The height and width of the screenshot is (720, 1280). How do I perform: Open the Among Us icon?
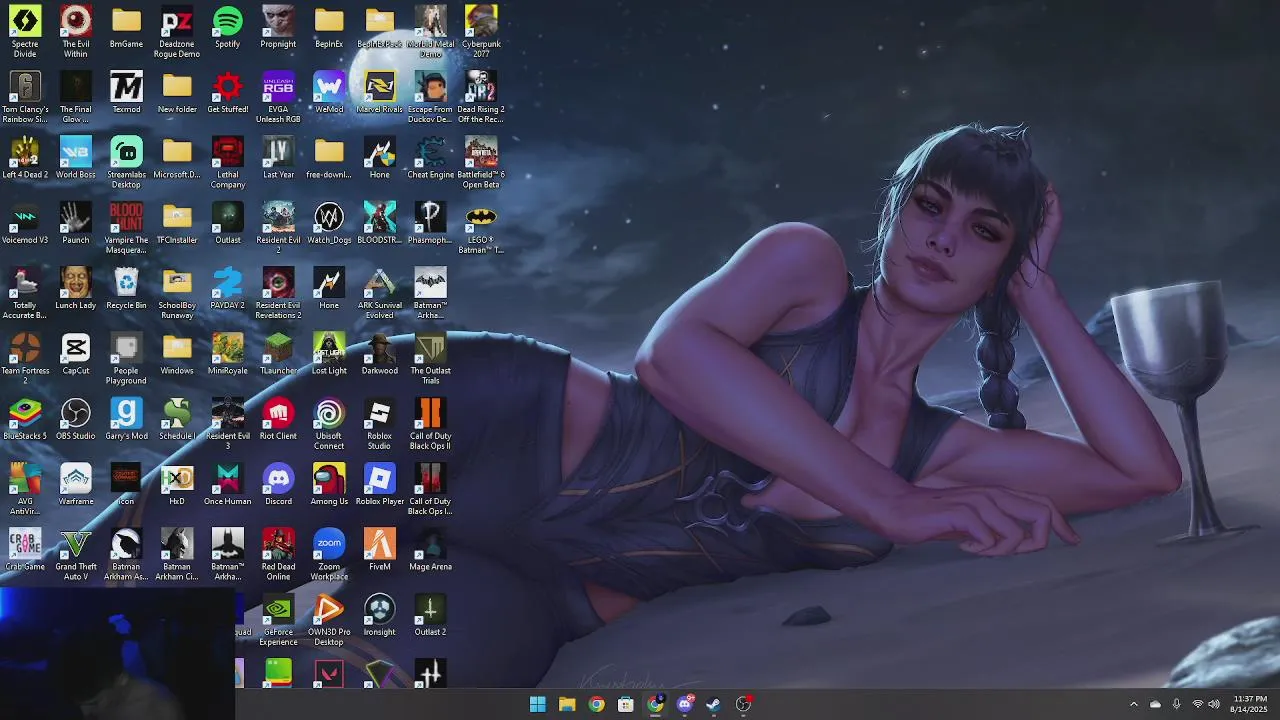coord(329,484)
